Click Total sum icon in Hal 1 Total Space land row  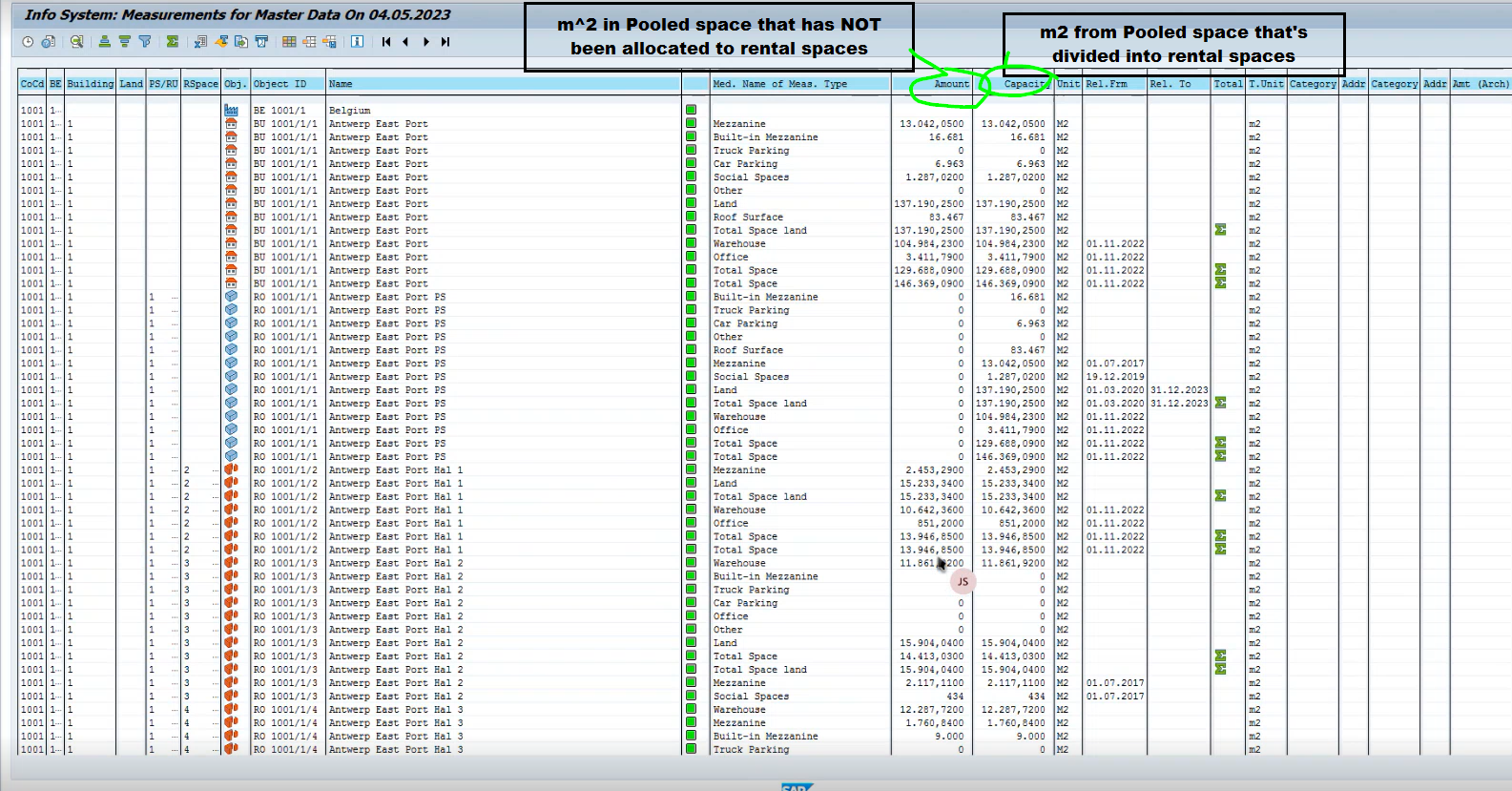point(1220,496)
